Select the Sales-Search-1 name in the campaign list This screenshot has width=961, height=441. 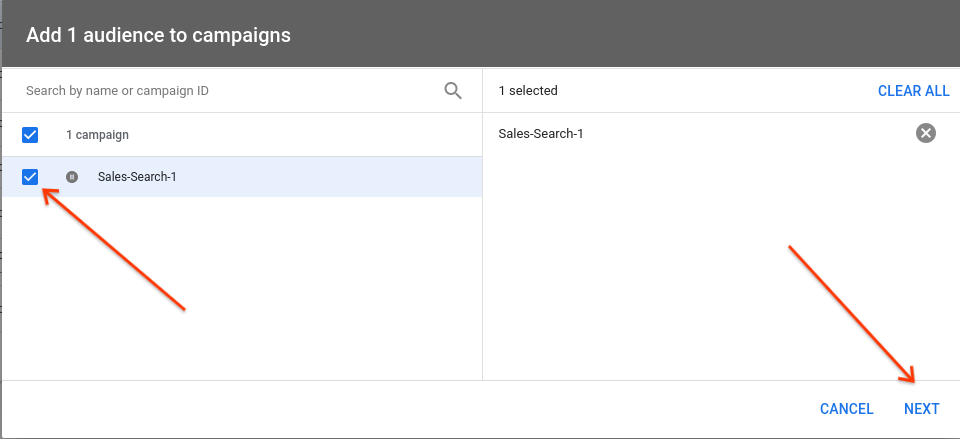[137, 177]
